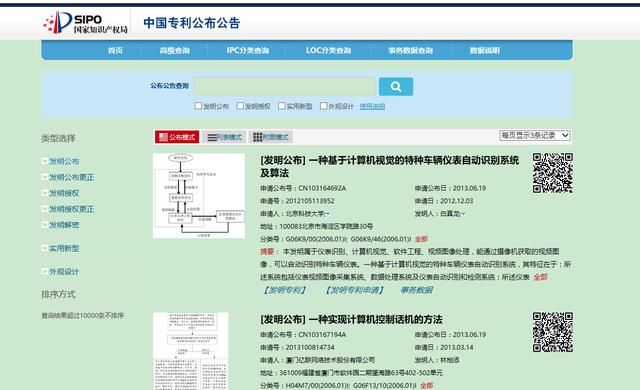Select 发明公布更正 in the type sidebar
Viewport: 640px width, 390px height.
[x=71, y=177]
